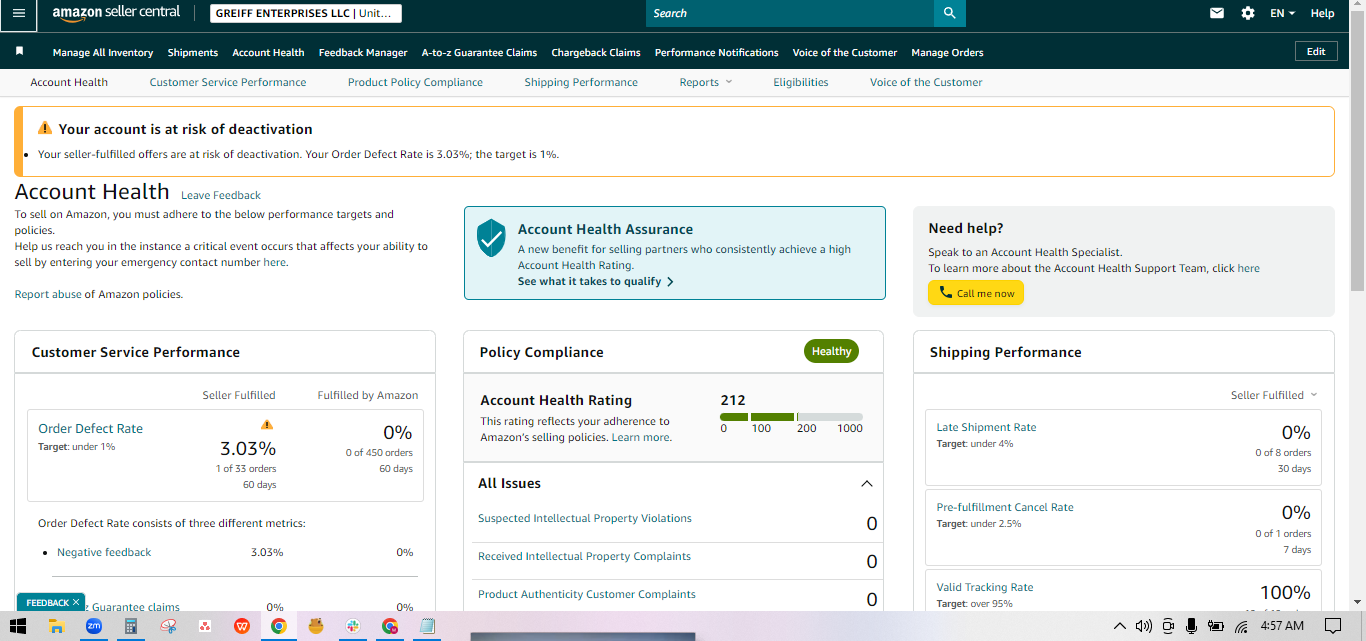Open WPS Office from the taskbar

[242, 626]
